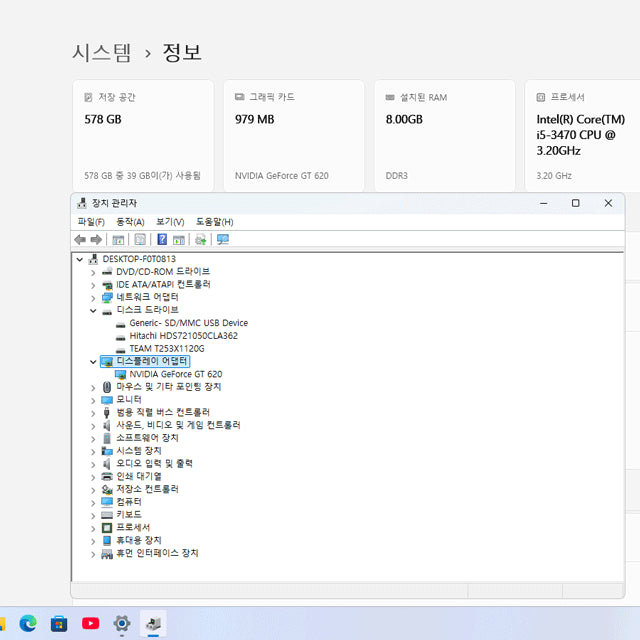Open the 보기(V) menu

coord(170,222)
